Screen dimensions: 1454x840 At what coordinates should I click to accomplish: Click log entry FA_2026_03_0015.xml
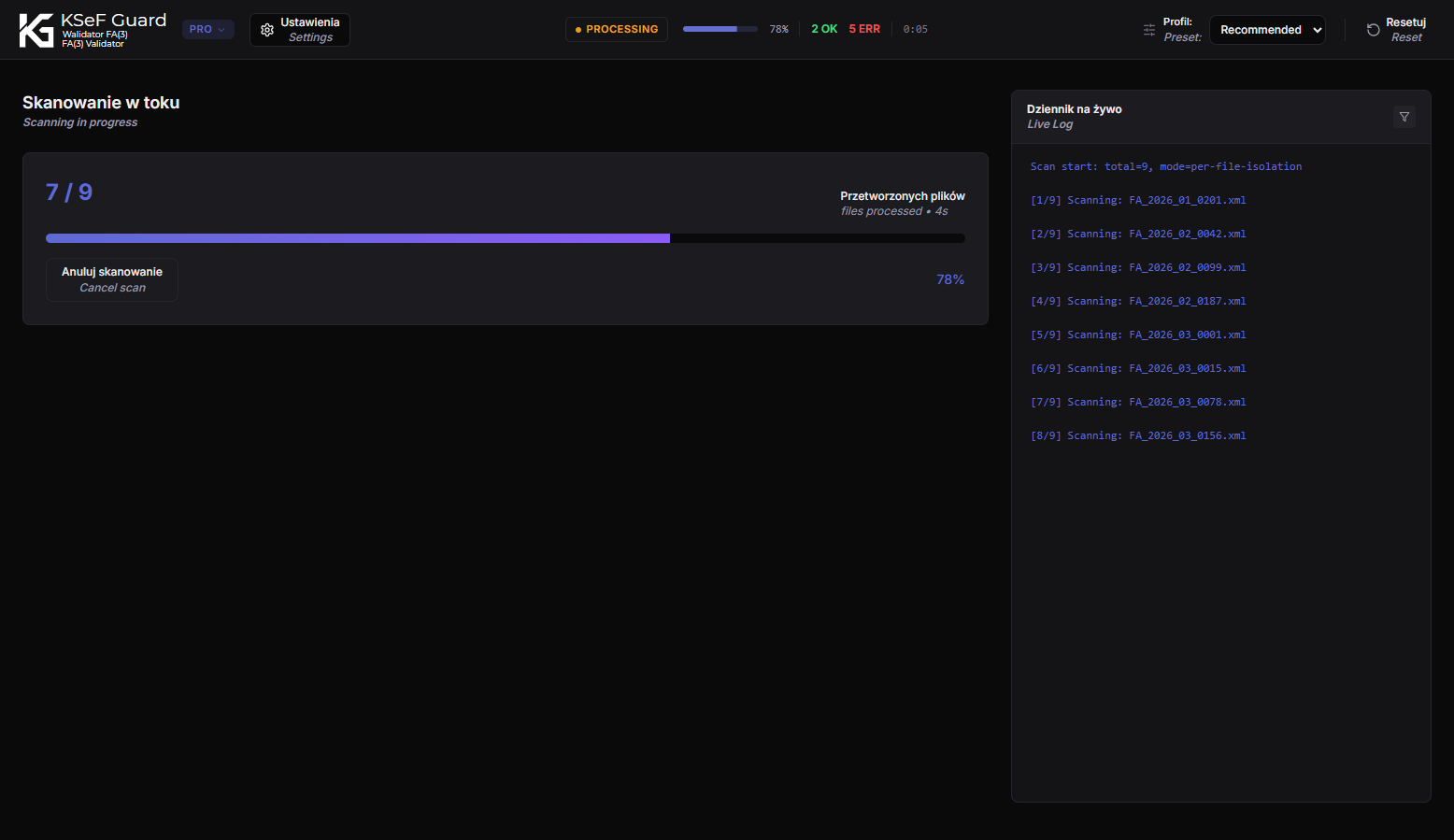pyautogui.click(x=1138, y=368)
